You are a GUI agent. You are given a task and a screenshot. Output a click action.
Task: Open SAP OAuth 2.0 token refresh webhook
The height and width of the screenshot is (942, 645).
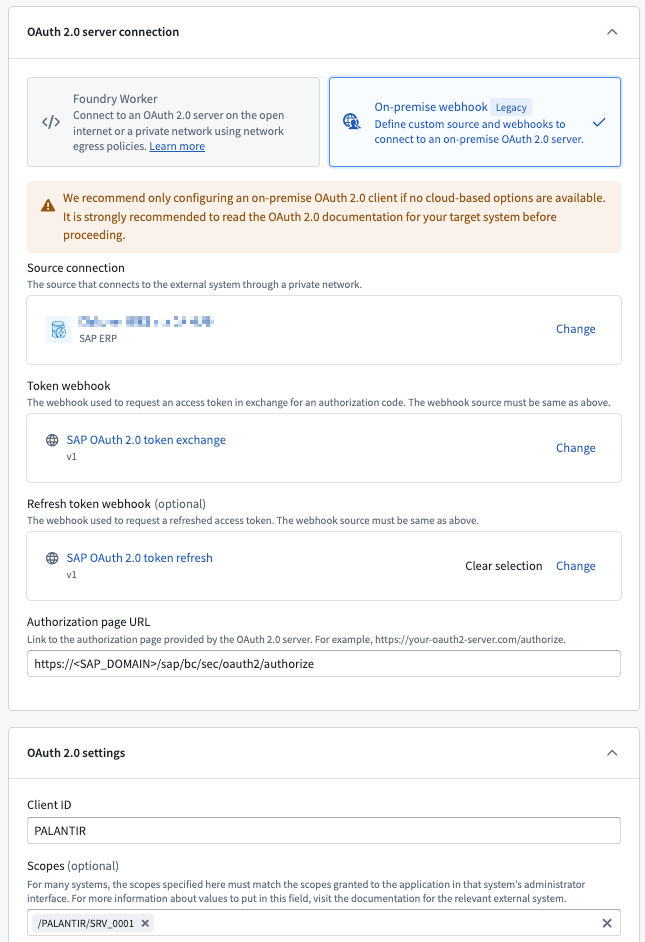(x=139, y=558)
